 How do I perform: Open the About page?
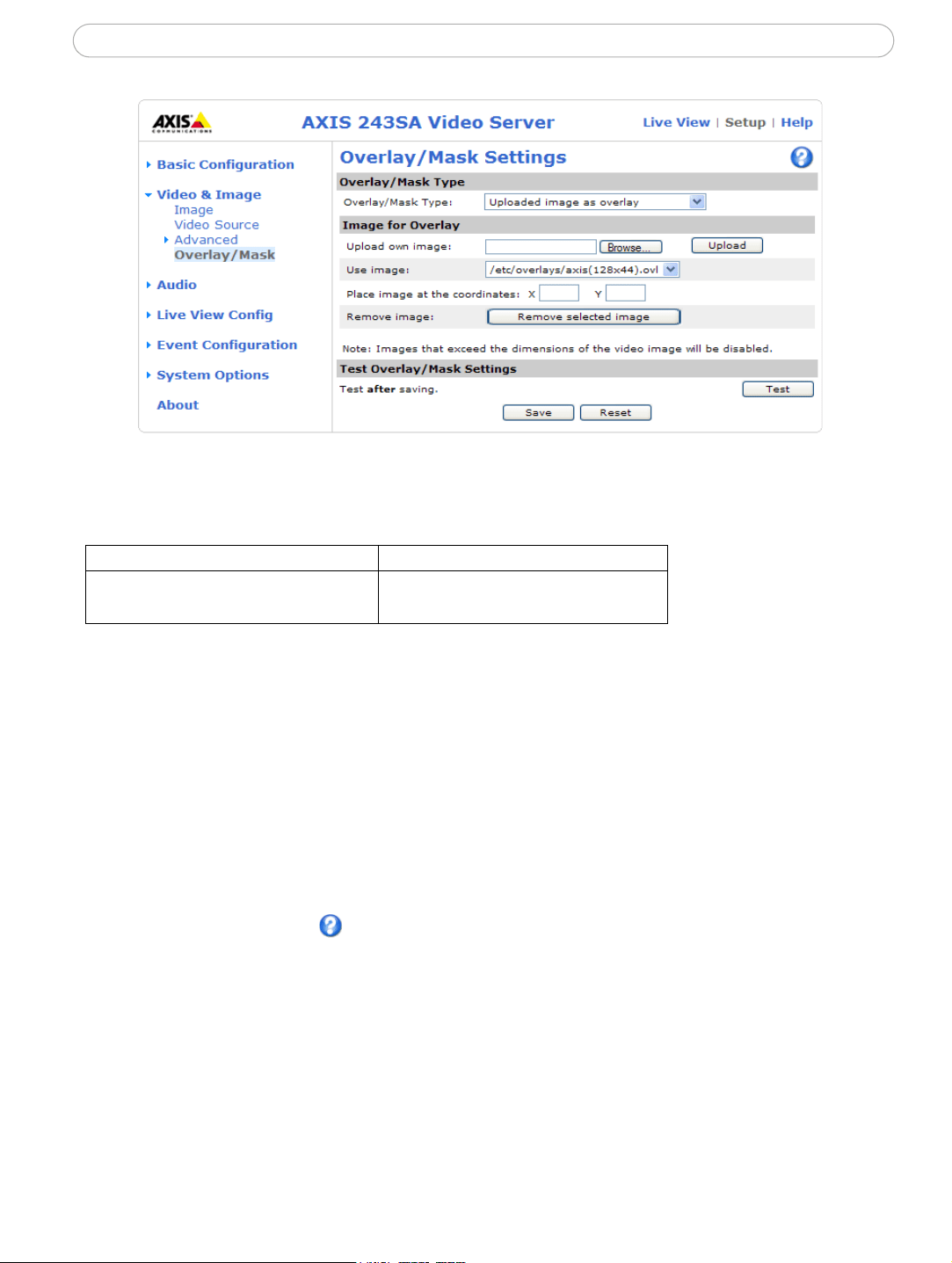coord(178,405)
